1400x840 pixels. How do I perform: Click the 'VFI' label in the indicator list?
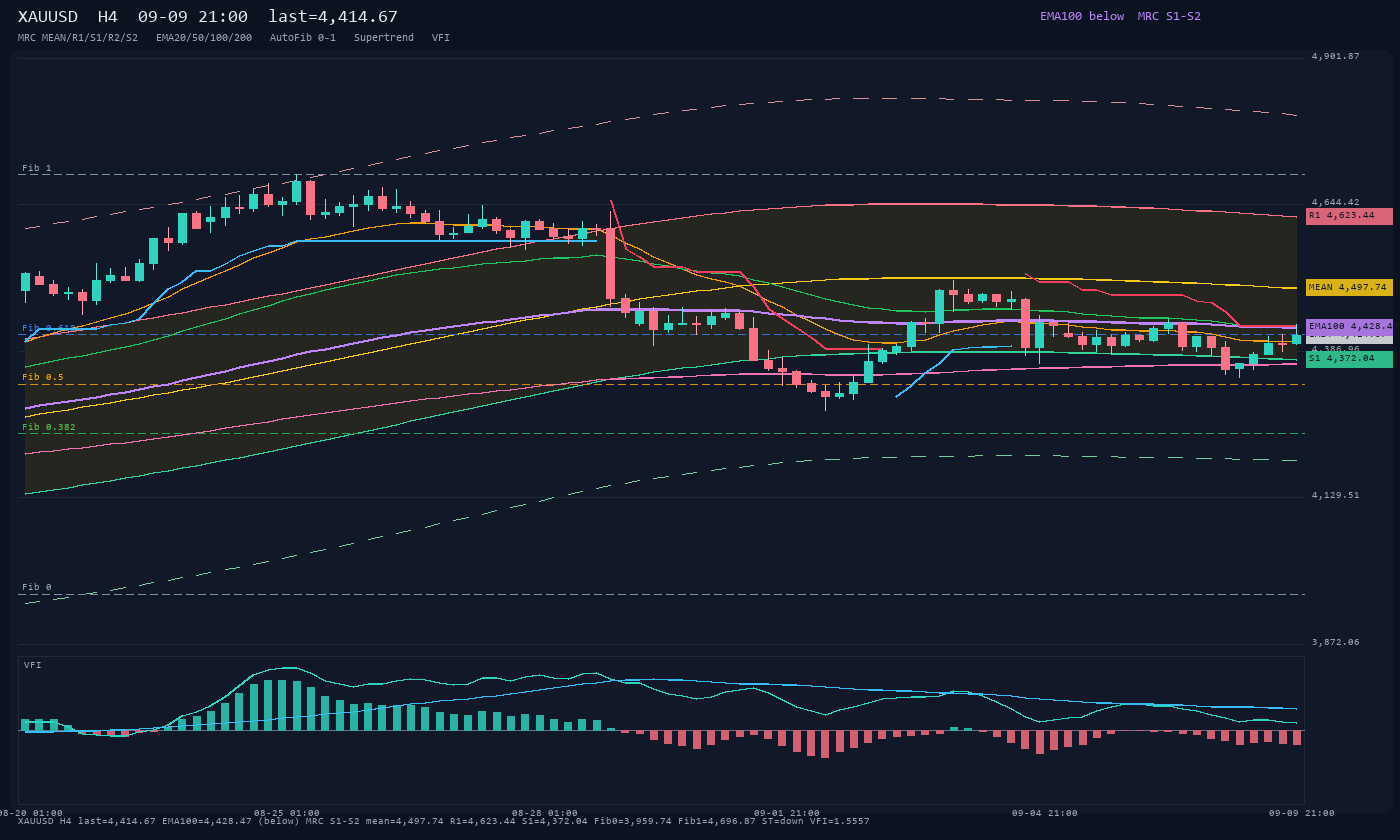coord(441,38)
